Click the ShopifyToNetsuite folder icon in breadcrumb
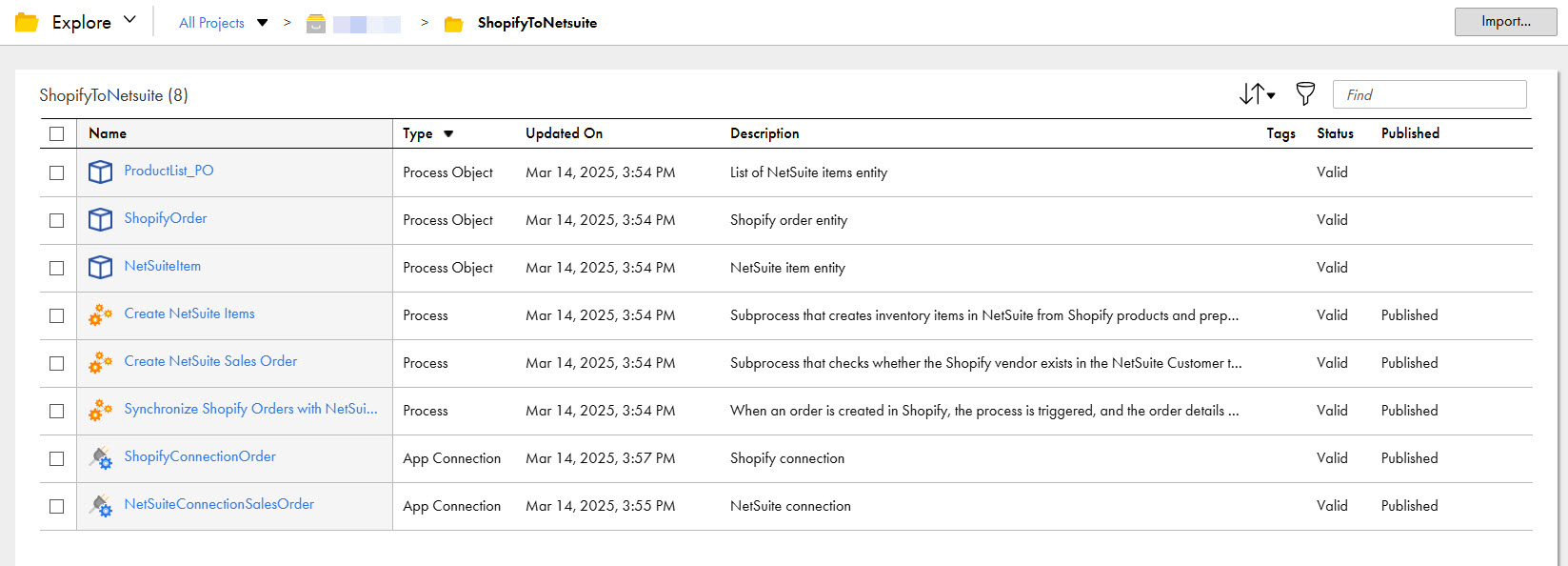Image resolution: width=1568 pixels, height=566 pixels. point(454,24)
